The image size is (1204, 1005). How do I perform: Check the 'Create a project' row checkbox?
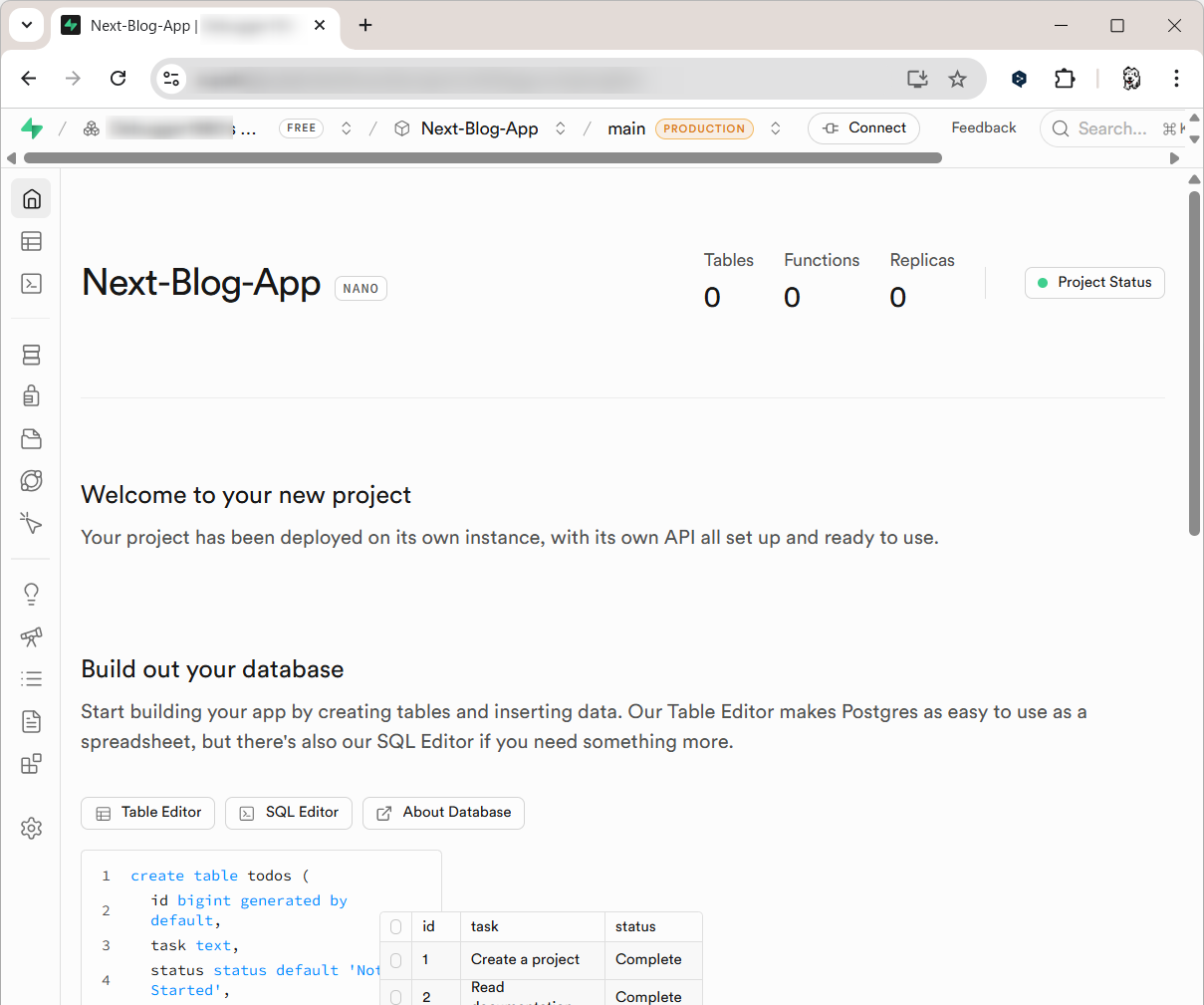pyautogui.click(x=395, y=960)
